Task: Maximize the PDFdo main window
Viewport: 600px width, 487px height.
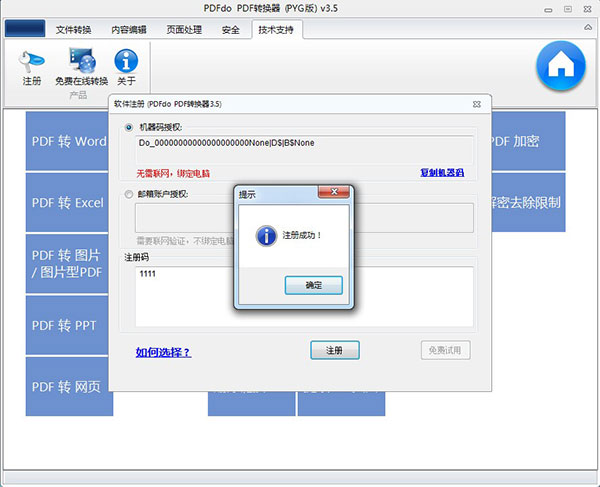Action: pyautogui.click(x=568, y=9)
